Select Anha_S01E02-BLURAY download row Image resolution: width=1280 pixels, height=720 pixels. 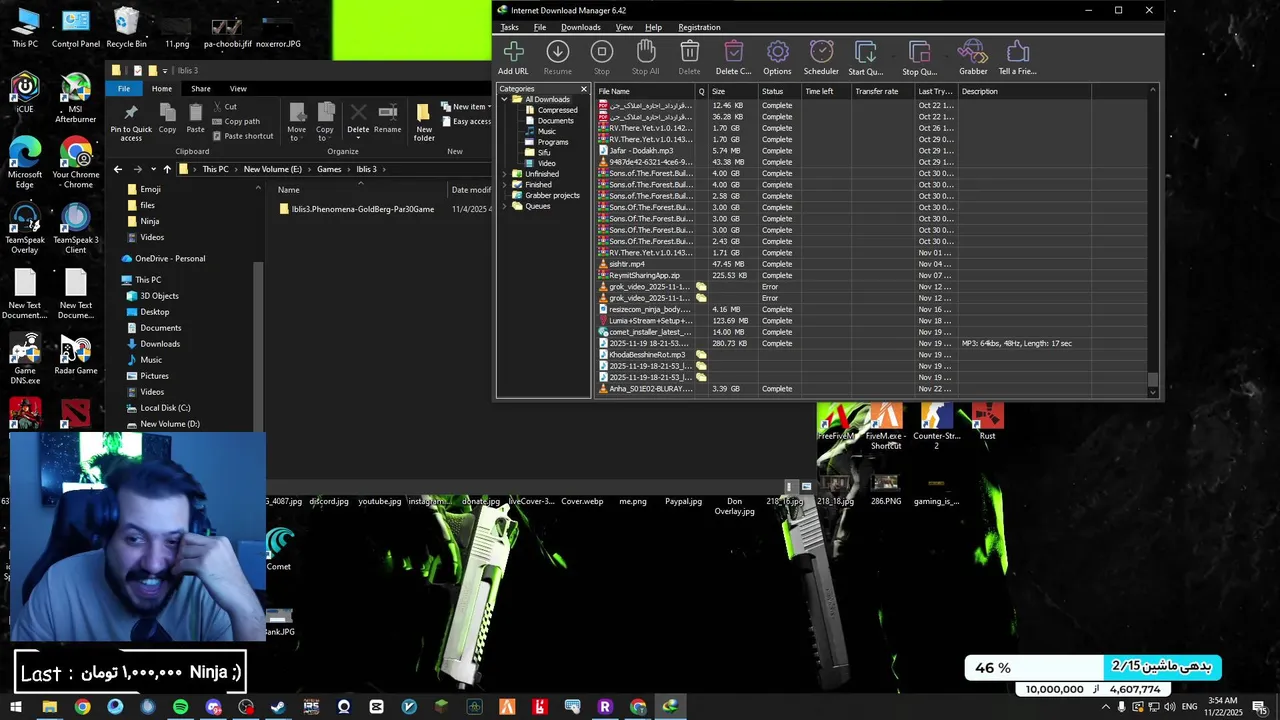(873, 388)
